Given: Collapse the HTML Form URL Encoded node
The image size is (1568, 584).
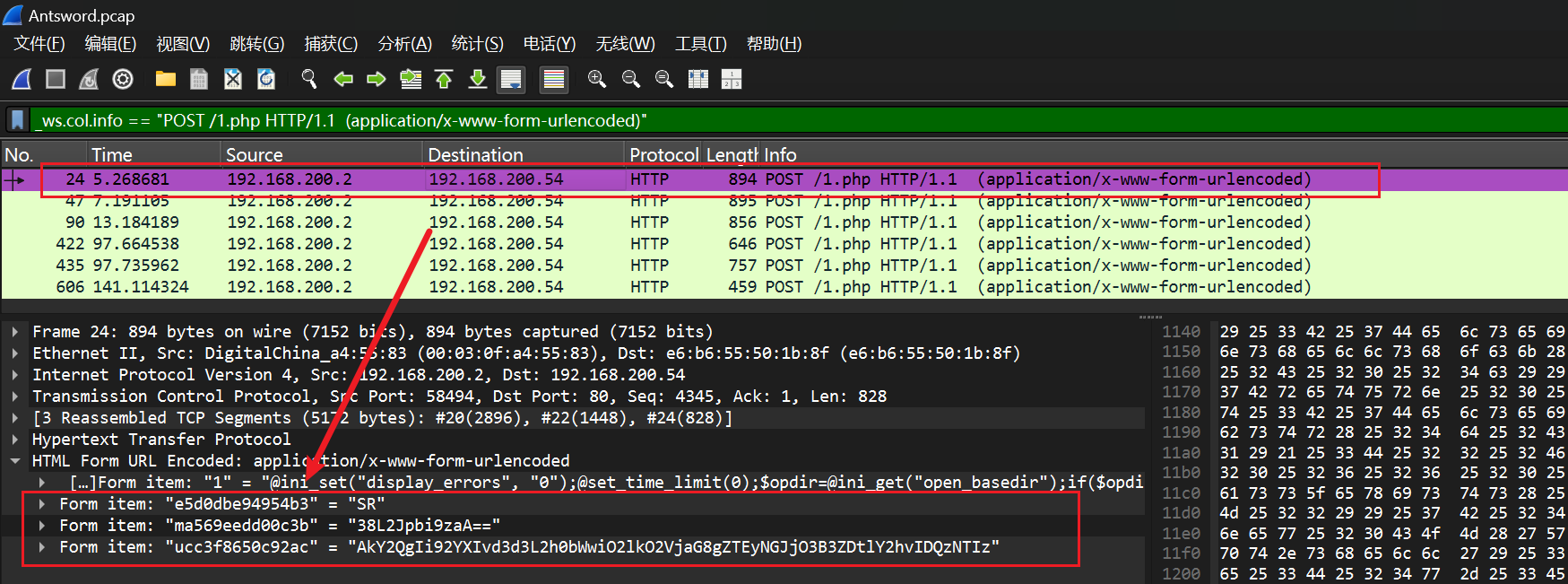Looking at the screenshot, I should (x=15, y=461).
